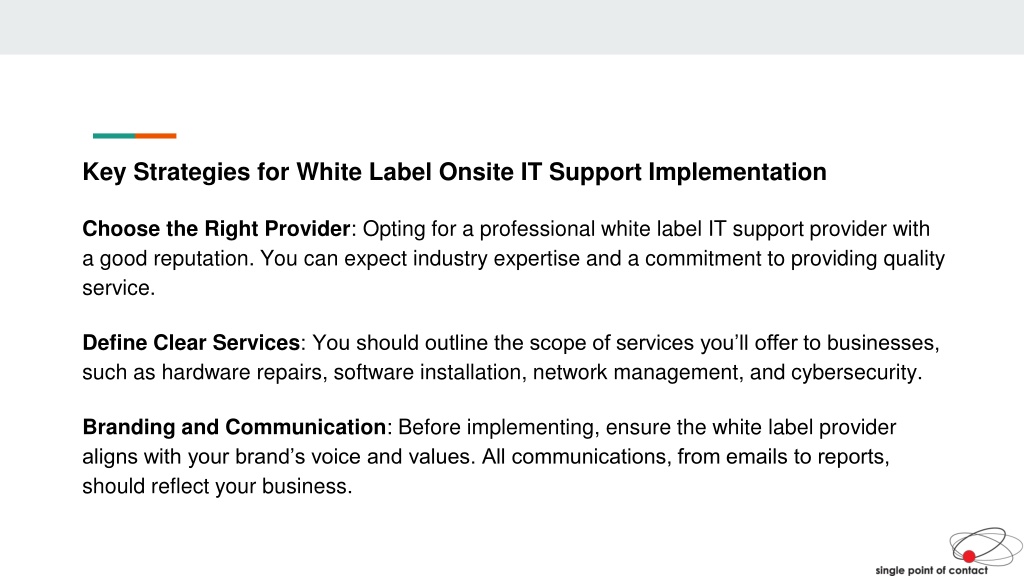
Task: Select the orange segment of the accent bar
Action: (x=156, y=136)
